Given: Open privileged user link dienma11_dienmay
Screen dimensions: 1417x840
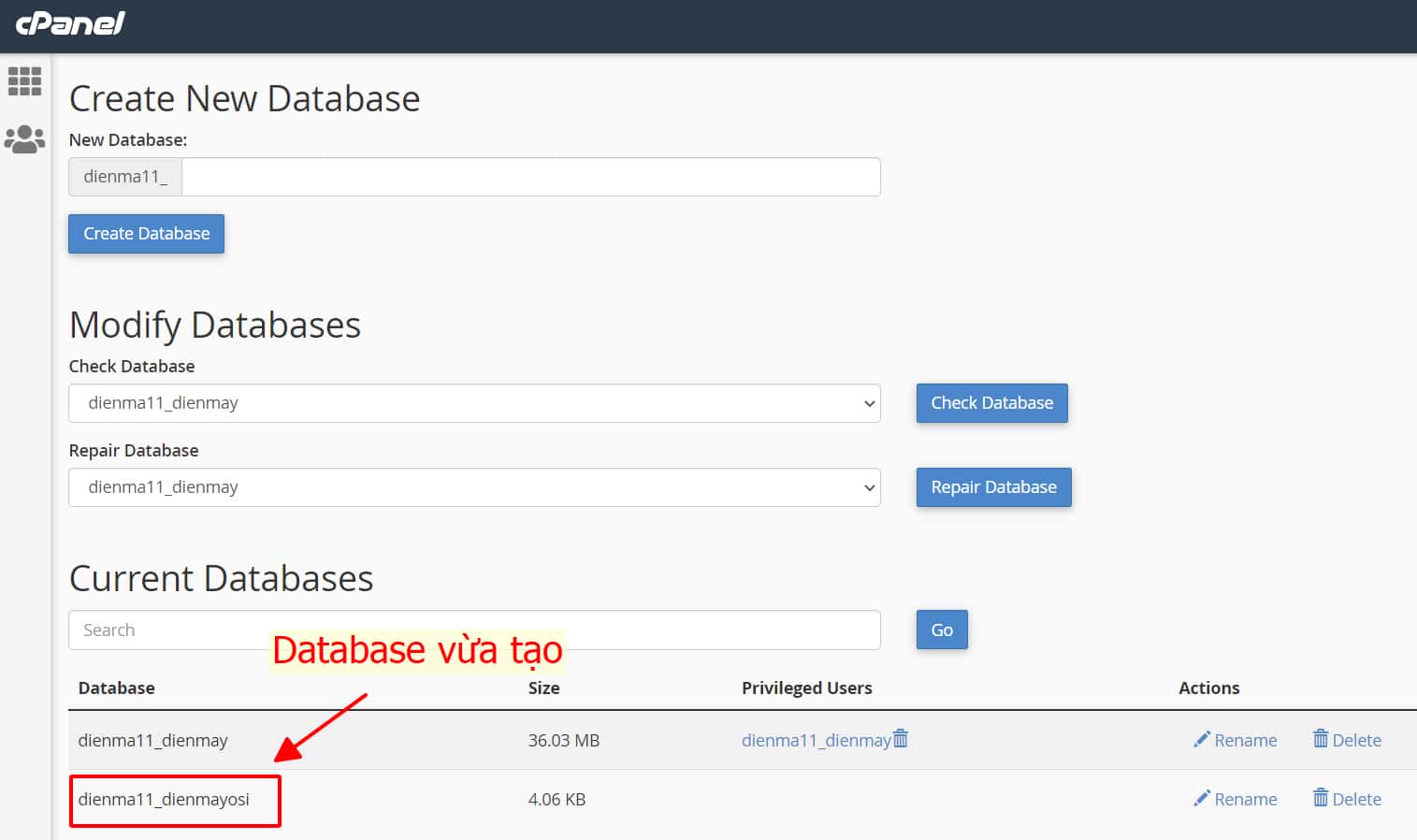Looking at the screenshot, I should coord(816,739).
